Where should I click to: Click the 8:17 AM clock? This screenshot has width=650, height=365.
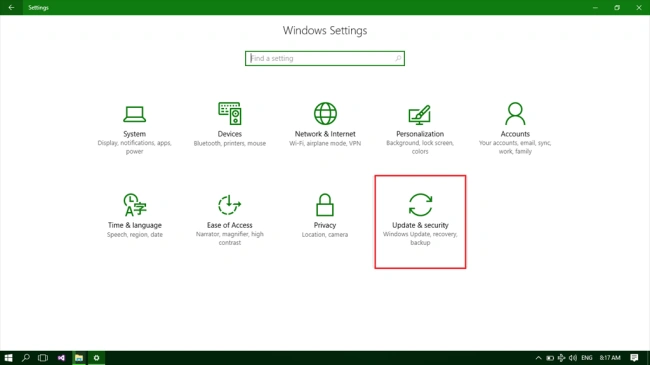pyautogui.click(x=610, y=358)
